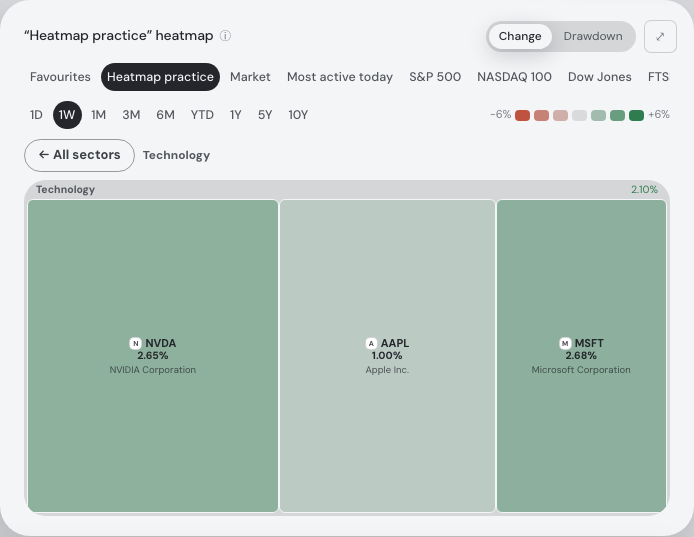694x537 pixels.
Task: Switch the heatmap to Drawdown mode
Action: click(593, 36)
